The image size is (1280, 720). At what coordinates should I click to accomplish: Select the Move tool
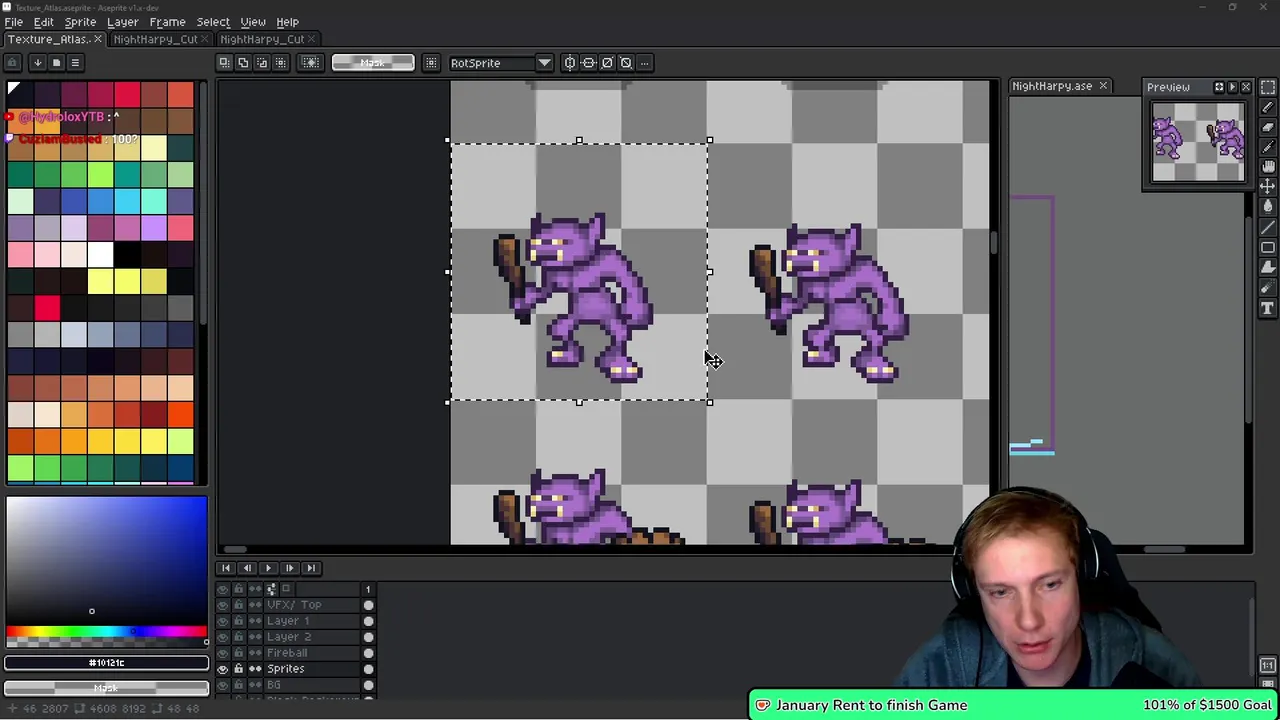point(1268,187)
